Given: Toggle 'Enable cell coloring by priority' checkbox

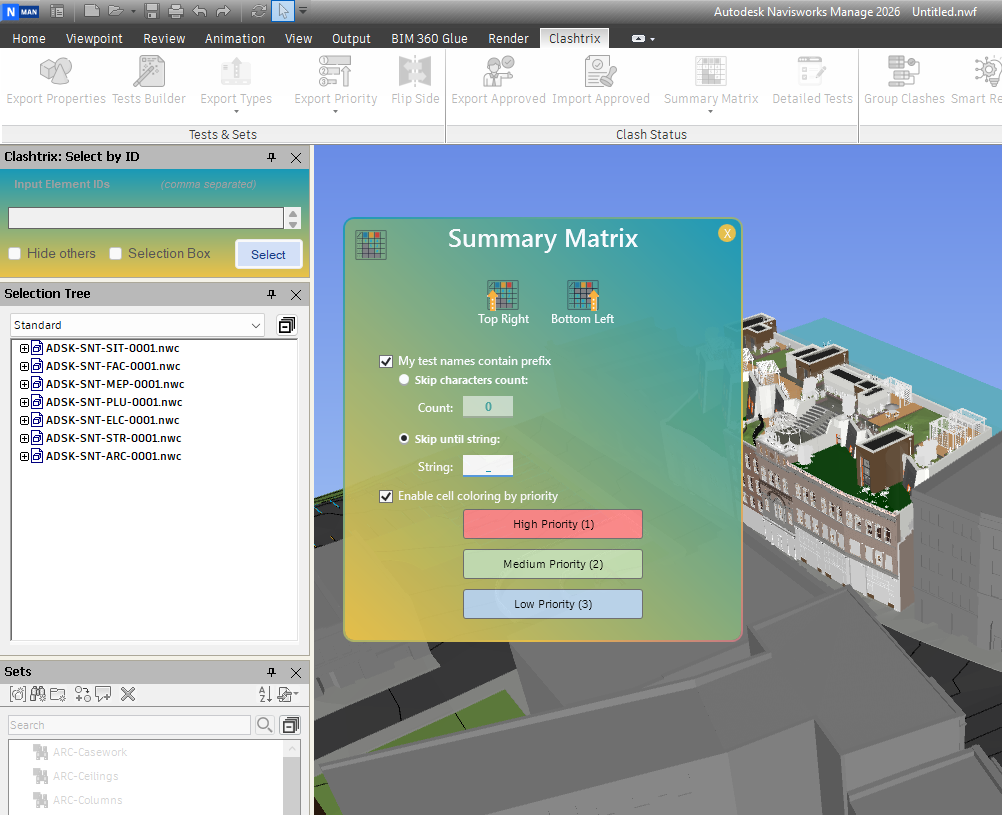Looking at the screenshot, I should tap(386, 496).
